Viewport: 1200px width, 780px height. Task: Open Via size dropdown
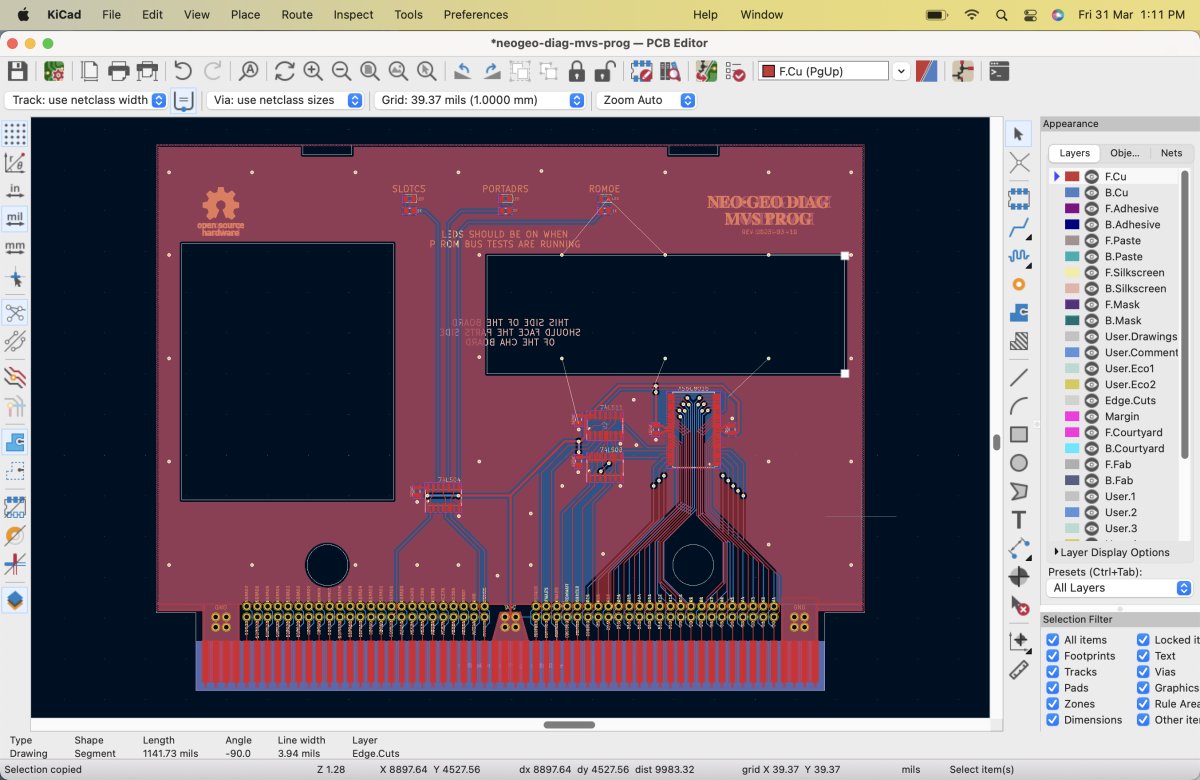pyautogui.click(x=285, y=100)
